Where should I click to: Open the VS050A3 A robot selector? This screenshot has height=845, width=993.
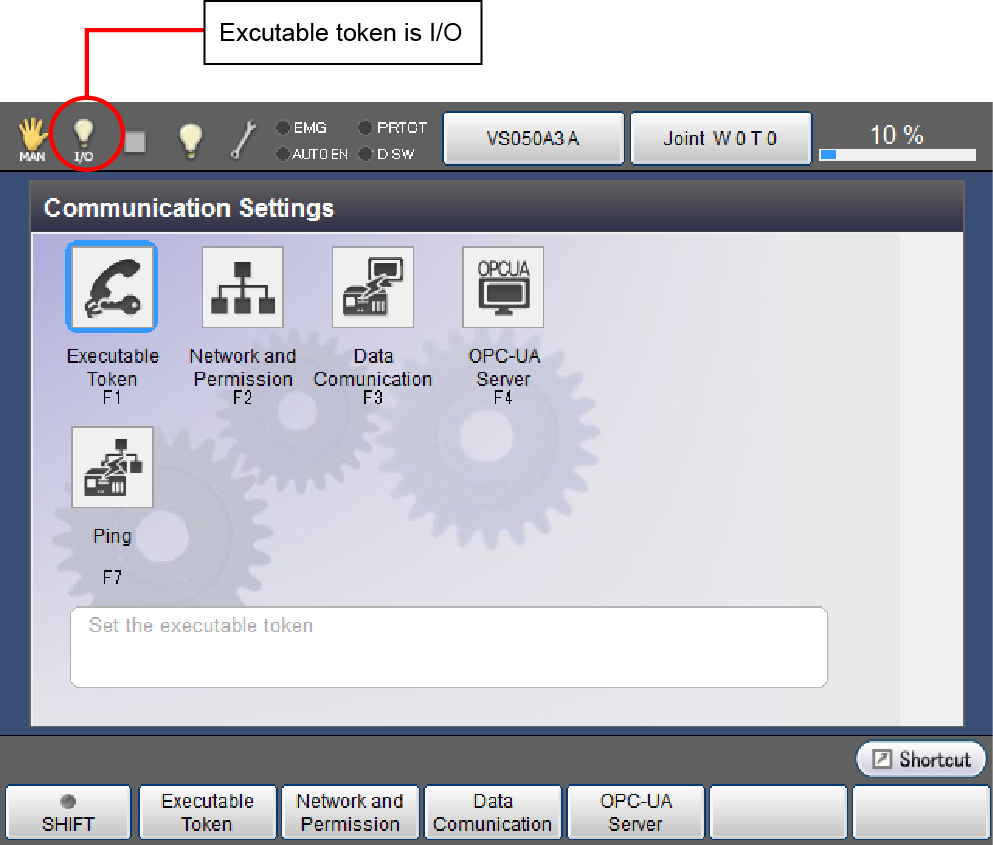(533, 138)
